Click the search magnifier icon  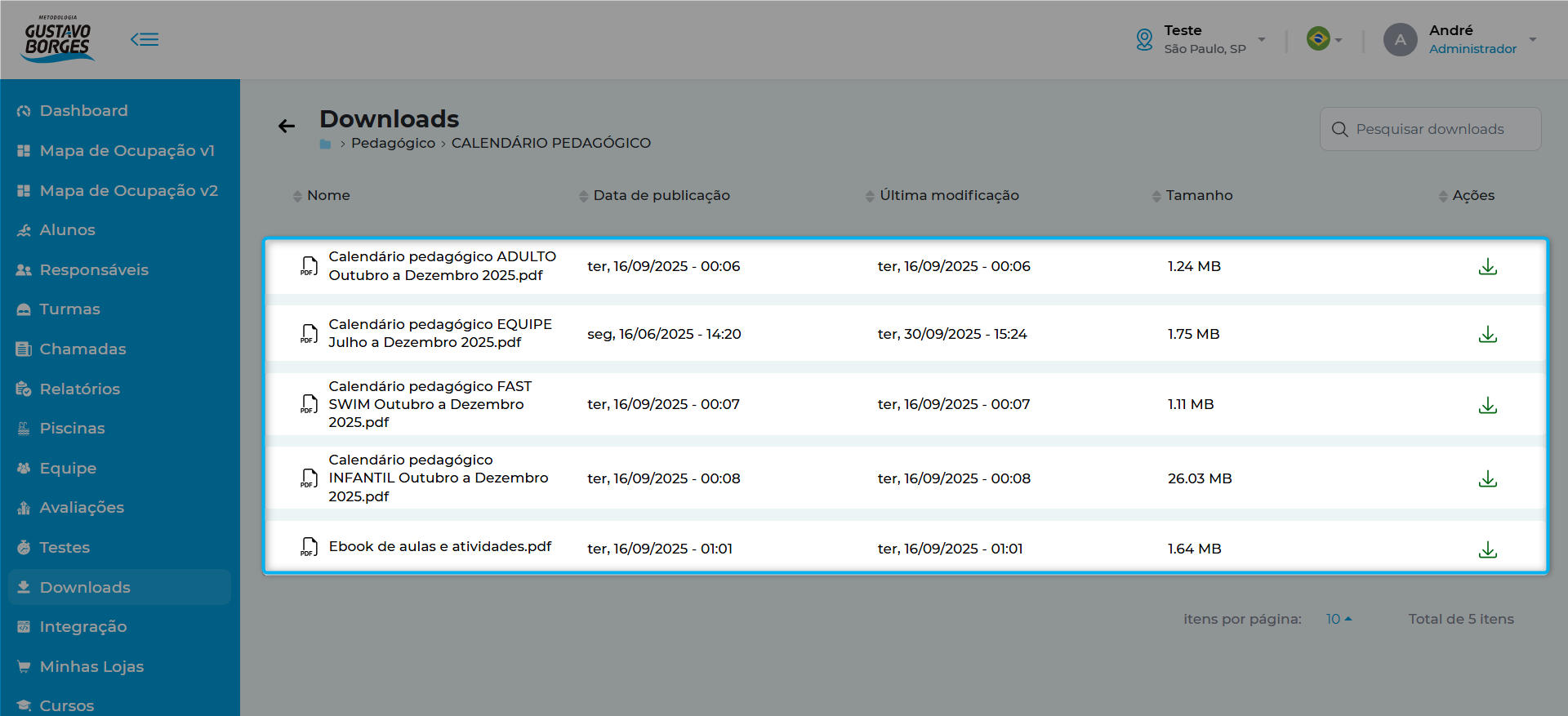(1339, 129)
